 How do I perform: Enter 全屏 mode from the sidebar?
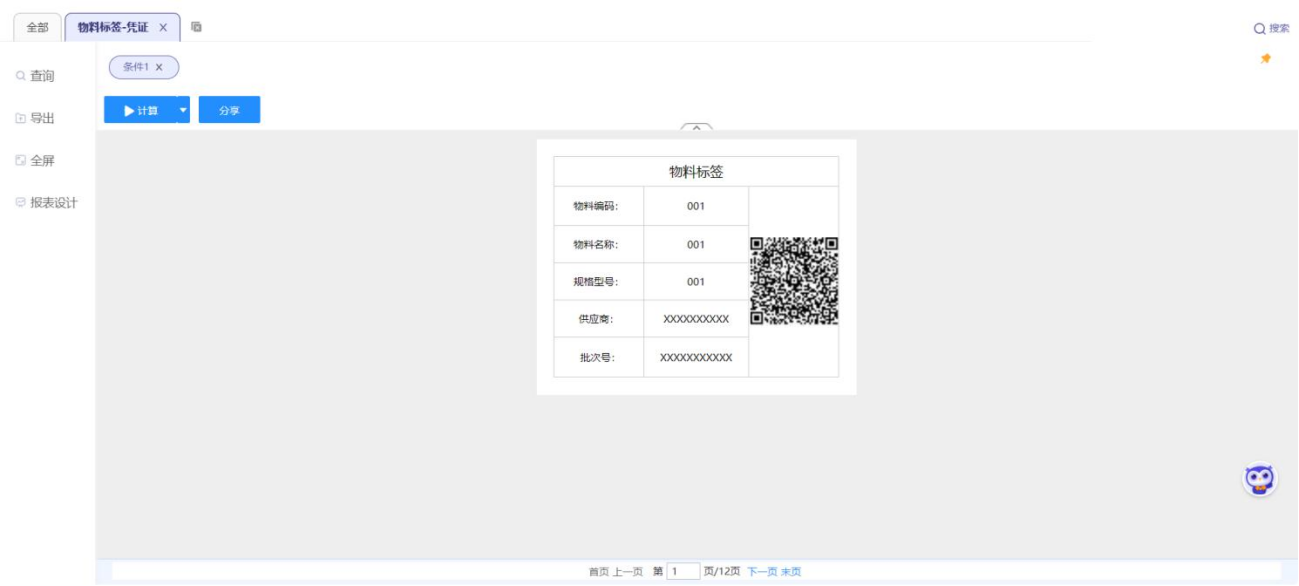tap(35, 160)
